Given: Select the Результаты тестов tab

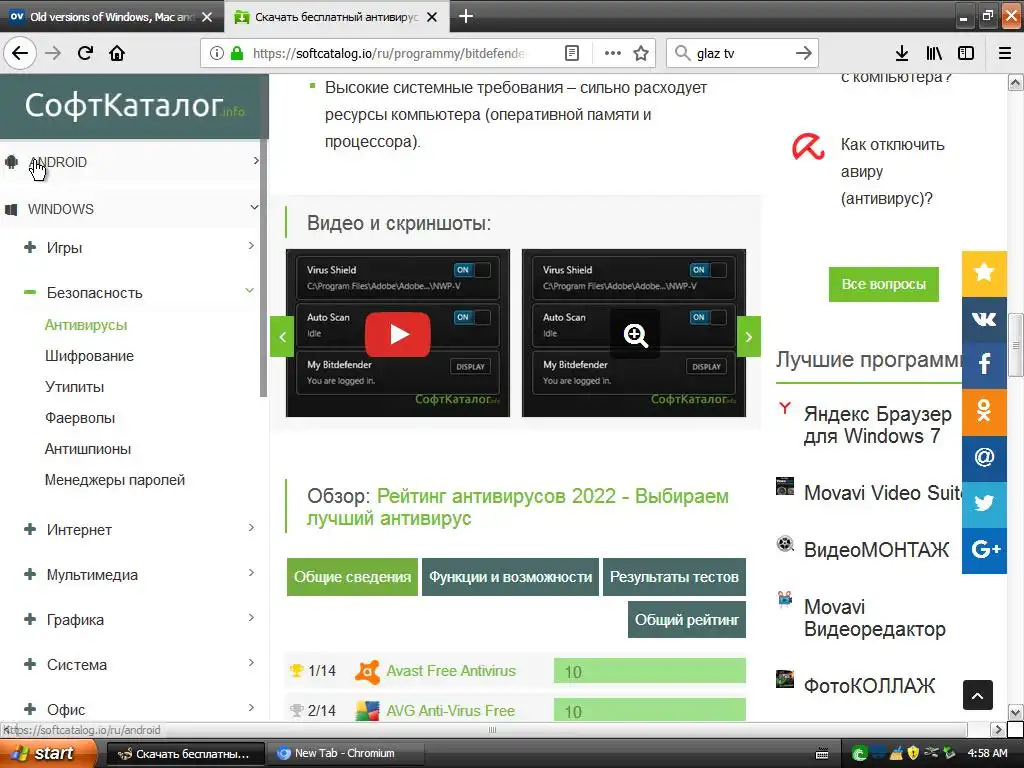Looking at the screenshot, I should click(674, 577).
